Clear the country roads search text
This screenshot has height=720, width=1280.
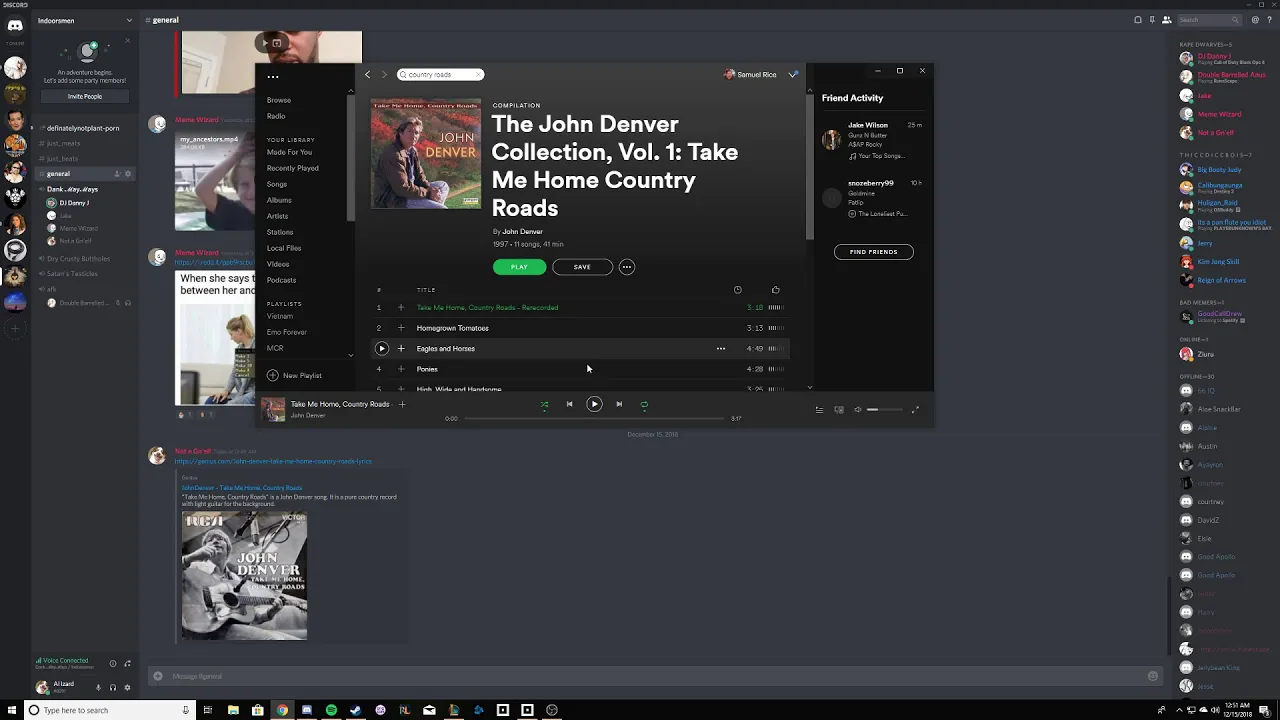pyautogui.click(x=478, y=74)
